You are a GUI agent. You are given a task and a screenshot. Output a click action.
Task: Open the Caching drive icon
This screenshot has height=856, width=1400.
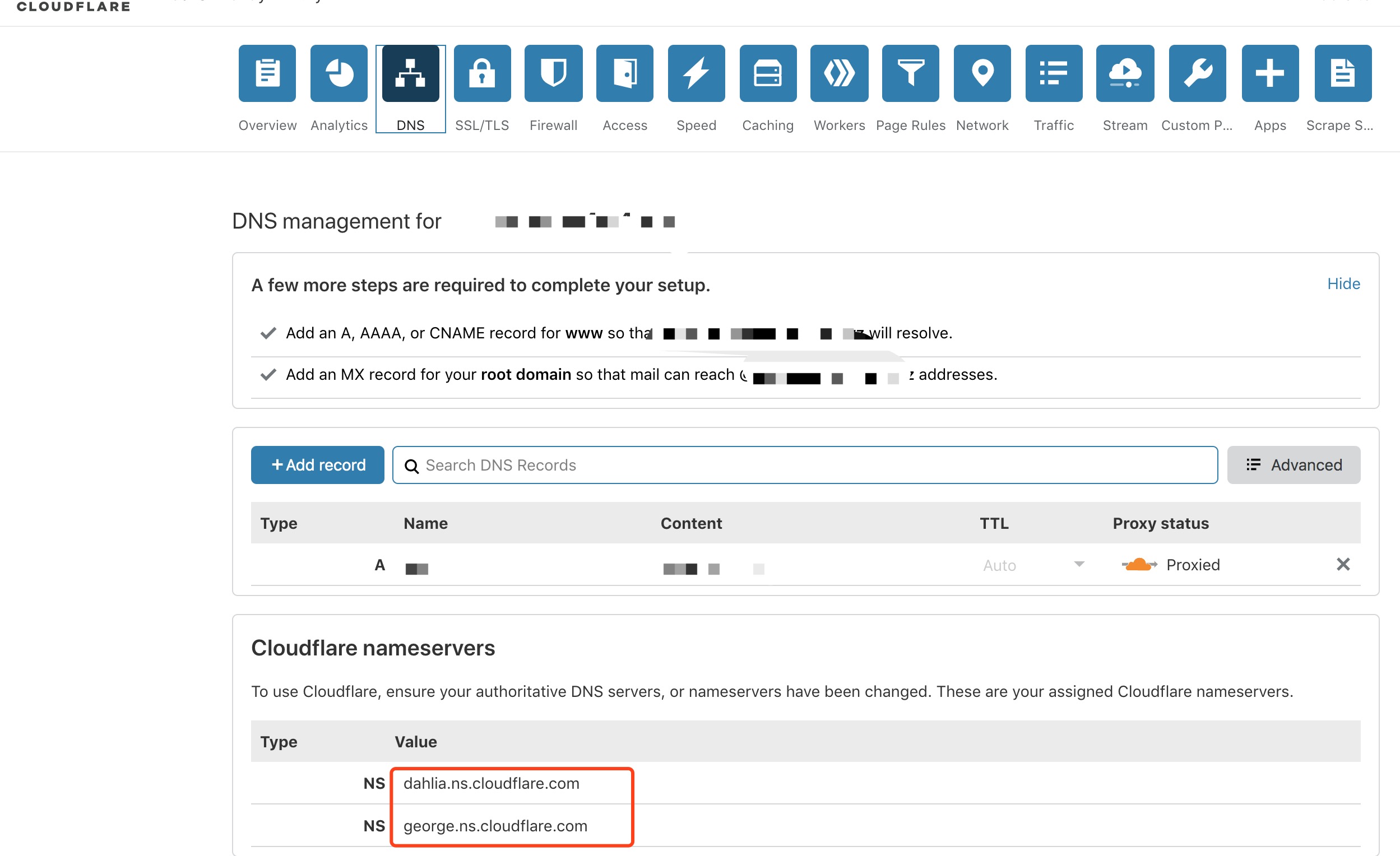point(768,73)
